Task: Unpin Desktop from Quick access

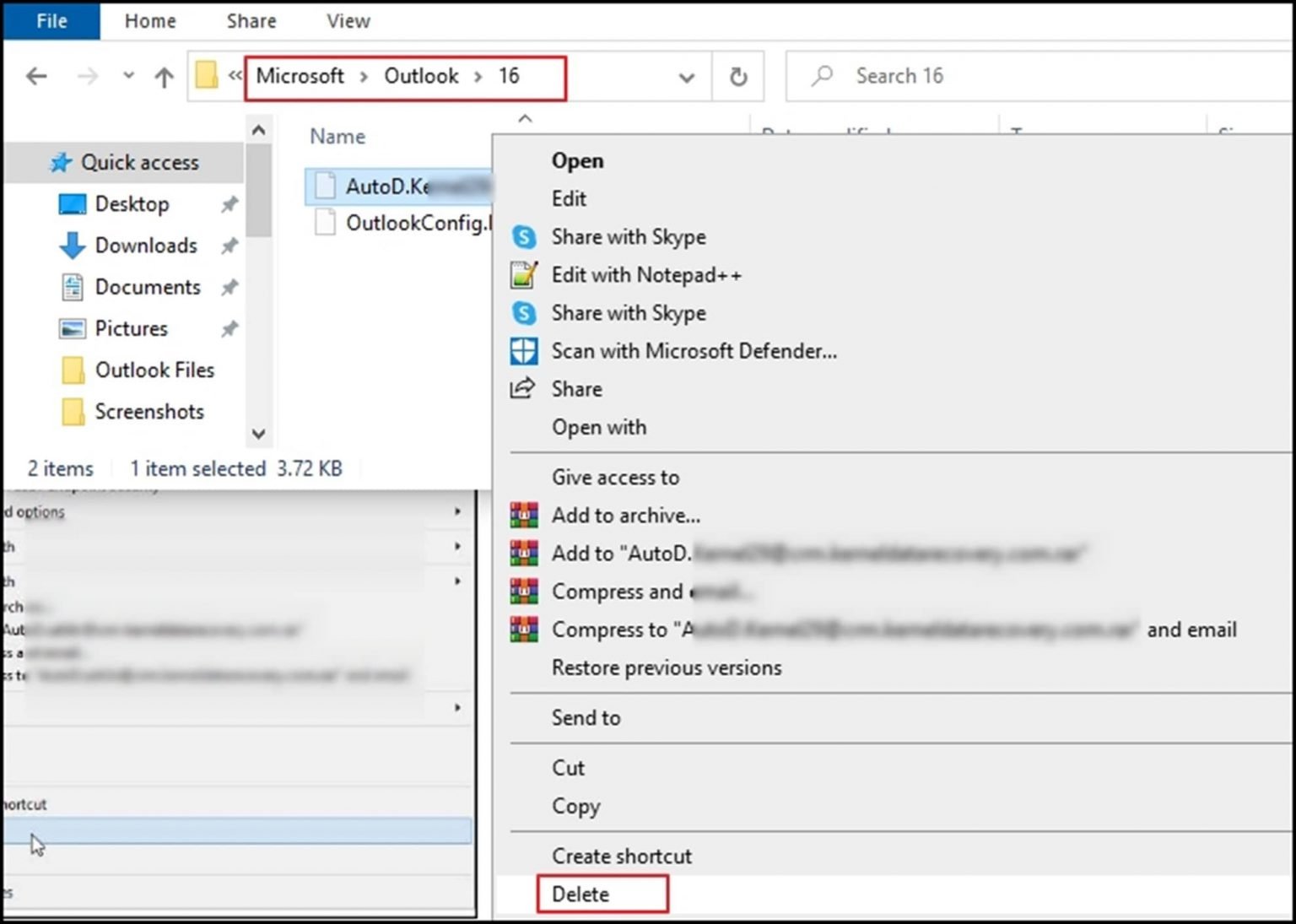Action: click(x=229, y=203)
